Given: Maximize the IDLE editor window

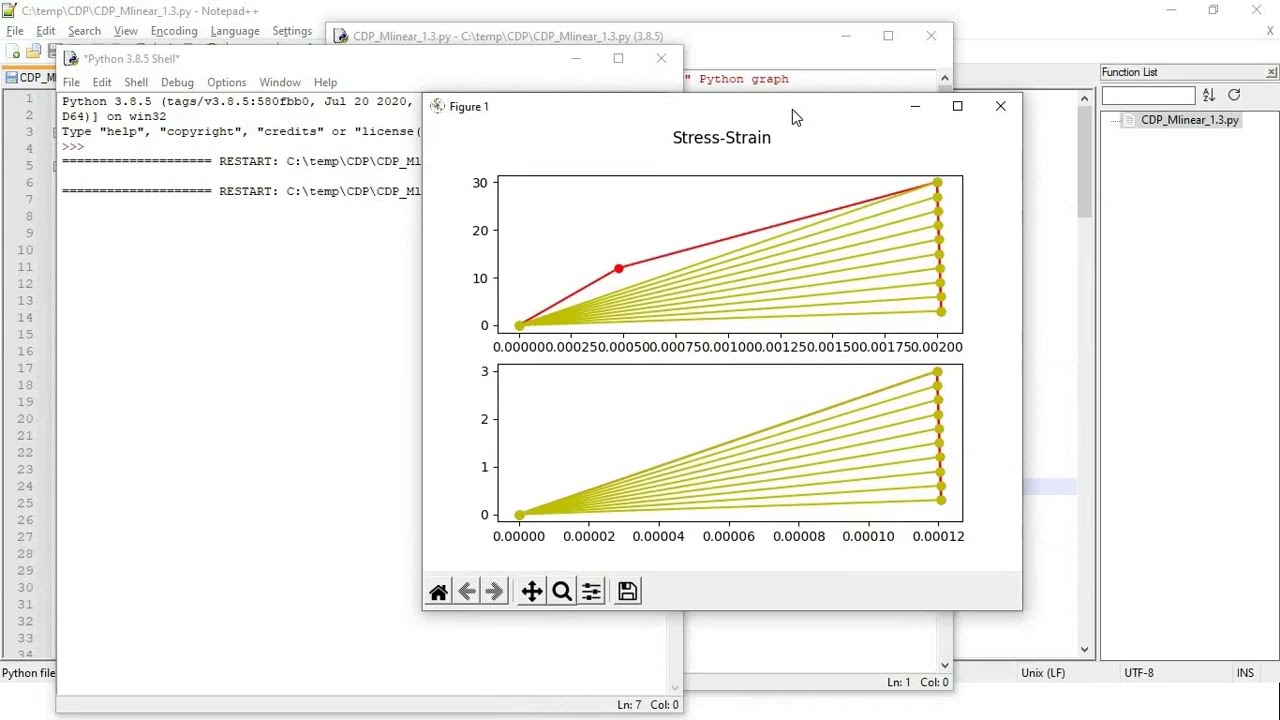Looking at the screenshot, I should (888, 36).
